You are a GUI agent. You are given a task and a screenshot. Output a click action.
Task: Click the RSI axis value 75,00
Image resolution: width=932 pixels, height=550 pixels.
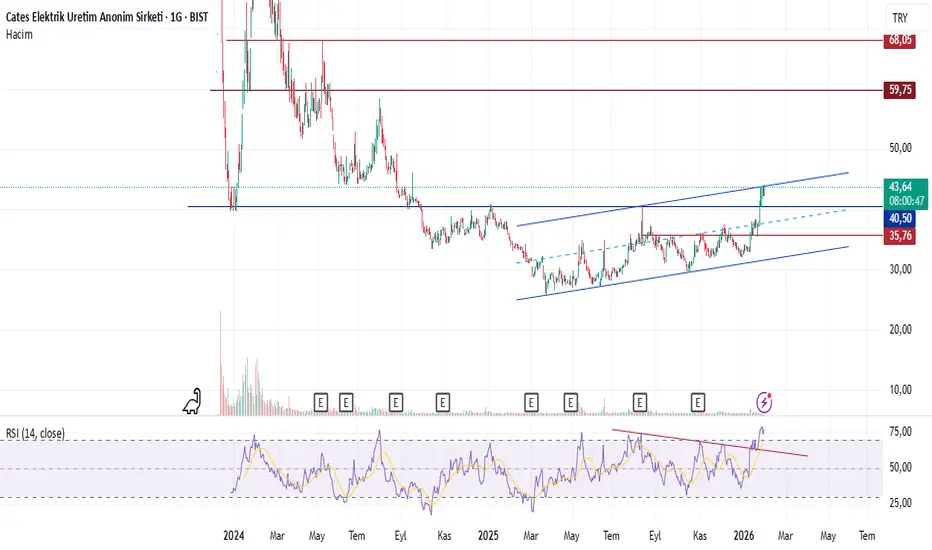(x=900, y=432)
